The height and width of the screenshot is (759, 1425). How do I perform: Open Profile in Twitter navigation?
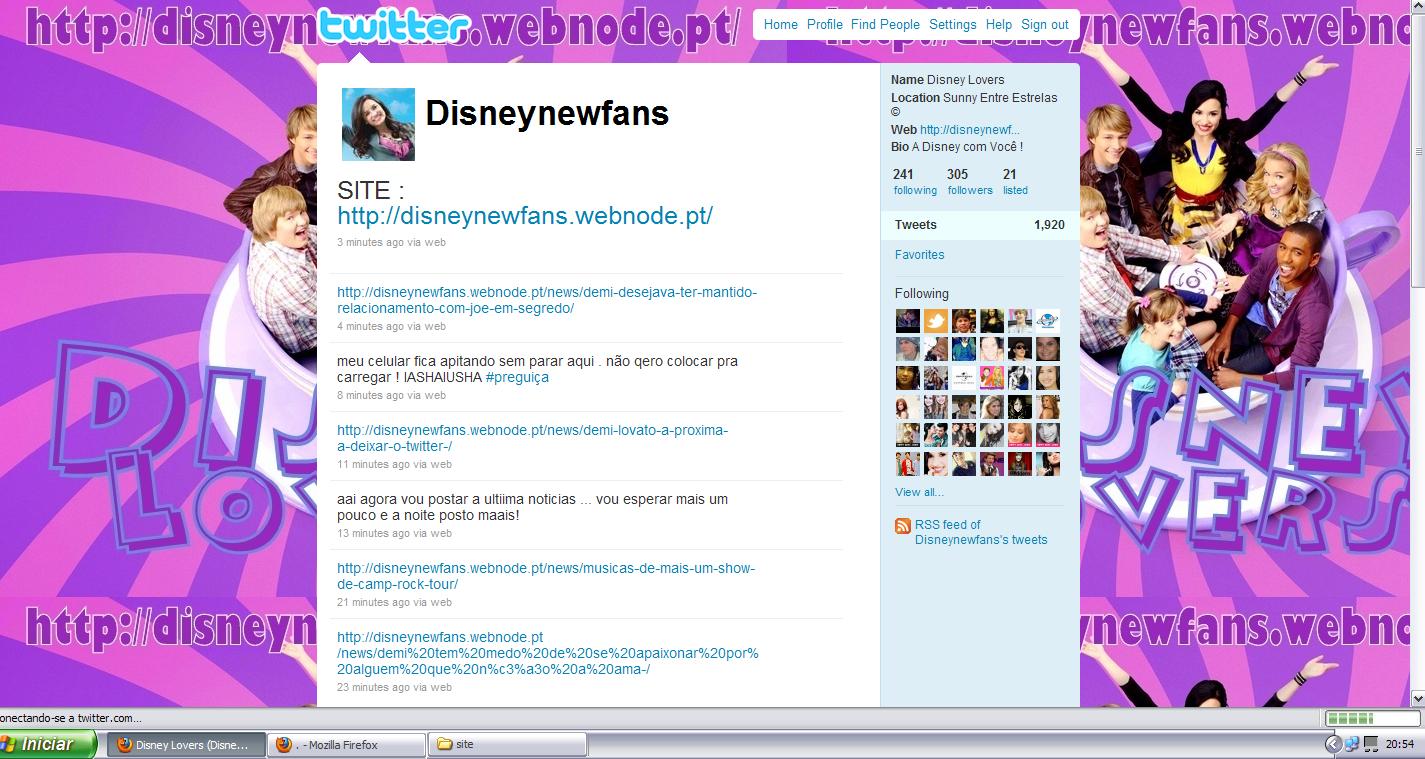point(825,25)
